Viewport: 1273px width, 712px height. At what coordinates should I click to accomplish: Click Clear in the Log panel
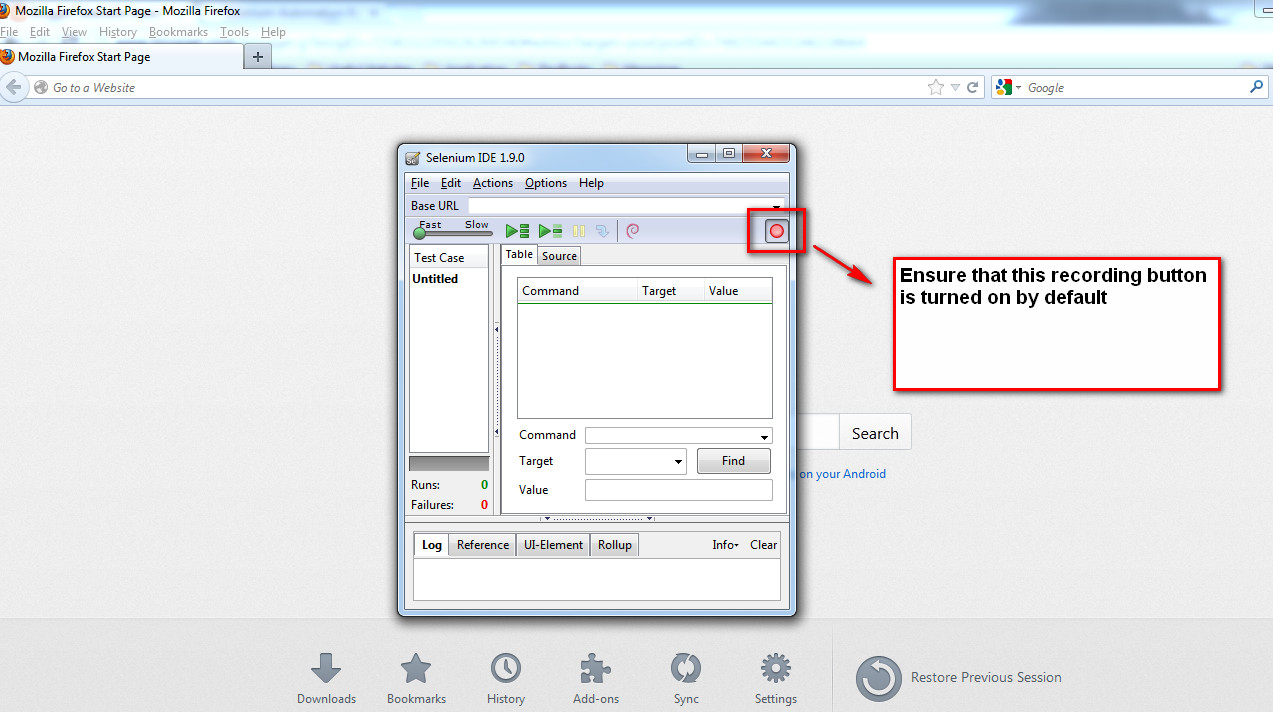pos(763,544)
